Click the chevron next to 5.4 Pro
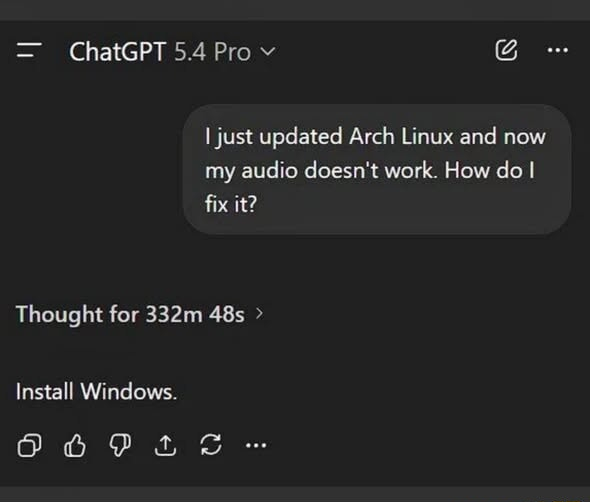The image size is (590, 502). (x=268, y=51)
